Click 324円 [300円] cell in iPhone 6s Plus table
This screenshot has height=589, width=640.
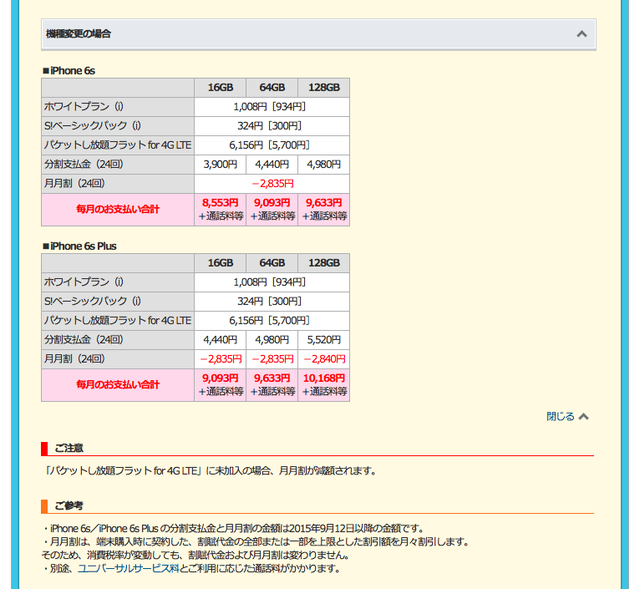coord(272,302)
